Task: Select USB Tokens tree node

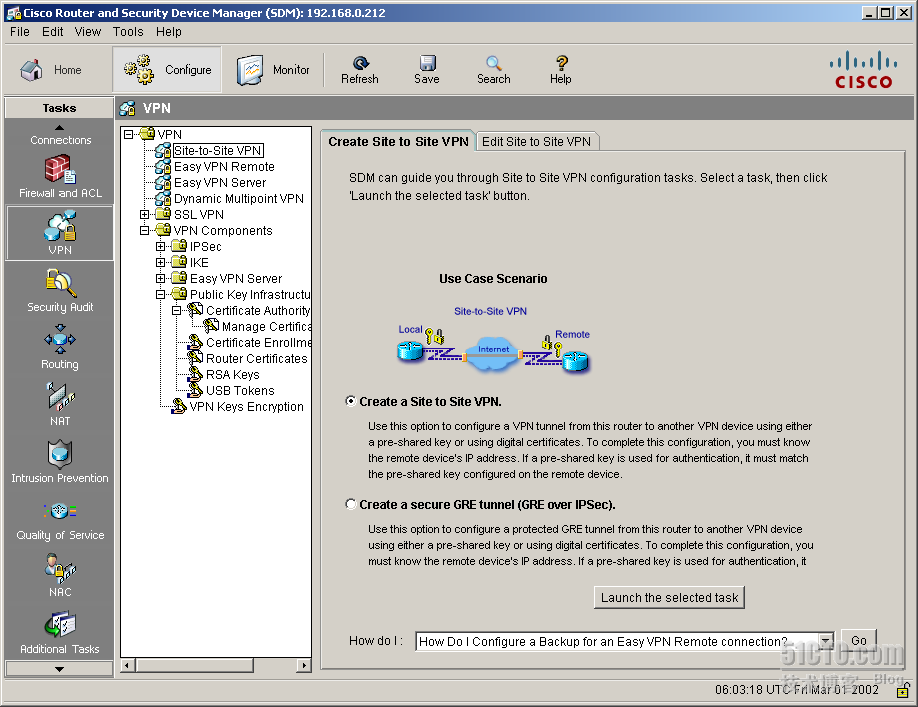Action: click(240, 390)
